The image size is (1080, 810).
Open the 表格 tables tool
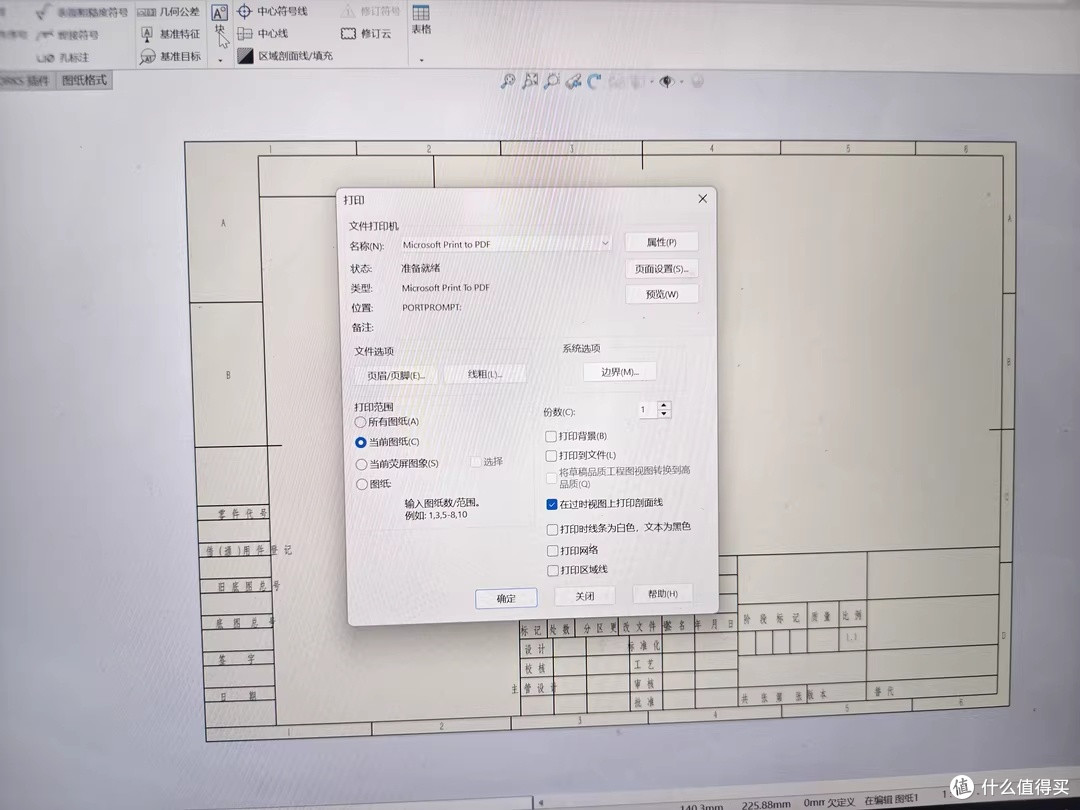coord(421,19)
